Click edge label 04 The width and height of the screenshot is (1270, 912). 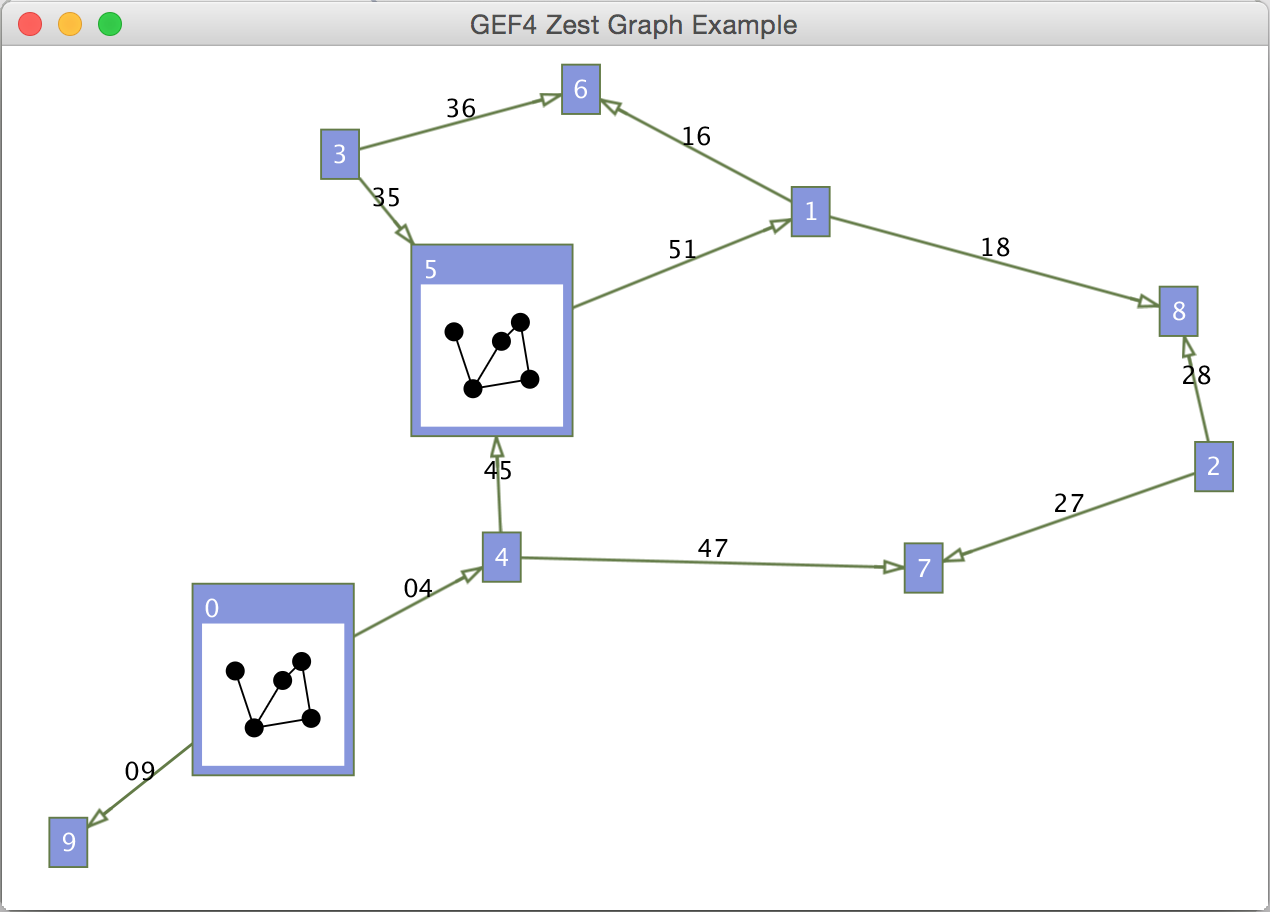click(x=418, y=589)
